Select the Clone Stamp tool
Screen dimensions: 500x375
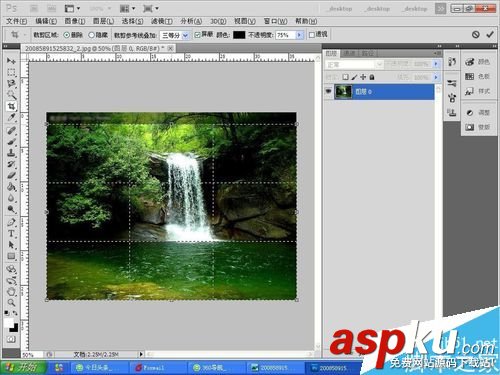pyautogui.click(x=11, y=153)
